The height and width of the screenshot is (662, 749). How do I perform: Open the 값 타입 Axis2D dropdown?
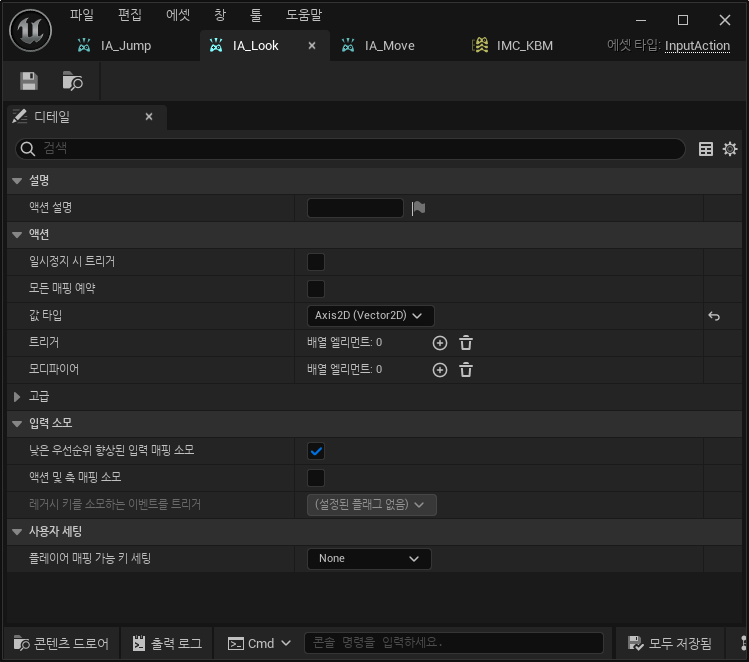(370, 316)
